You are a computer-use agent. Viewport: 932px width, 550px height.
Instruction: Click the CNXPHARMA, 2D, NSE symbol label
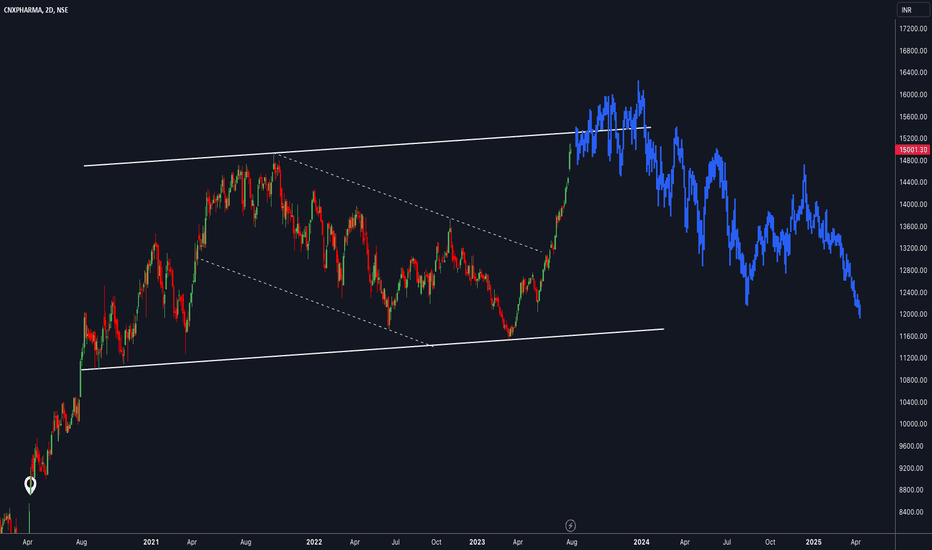36,10
